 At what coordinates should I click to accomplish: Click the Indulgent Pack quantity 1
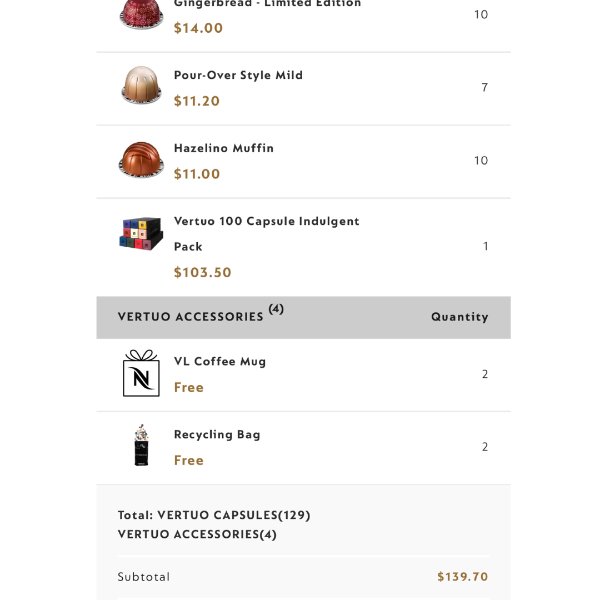click(x=485, y=246)
